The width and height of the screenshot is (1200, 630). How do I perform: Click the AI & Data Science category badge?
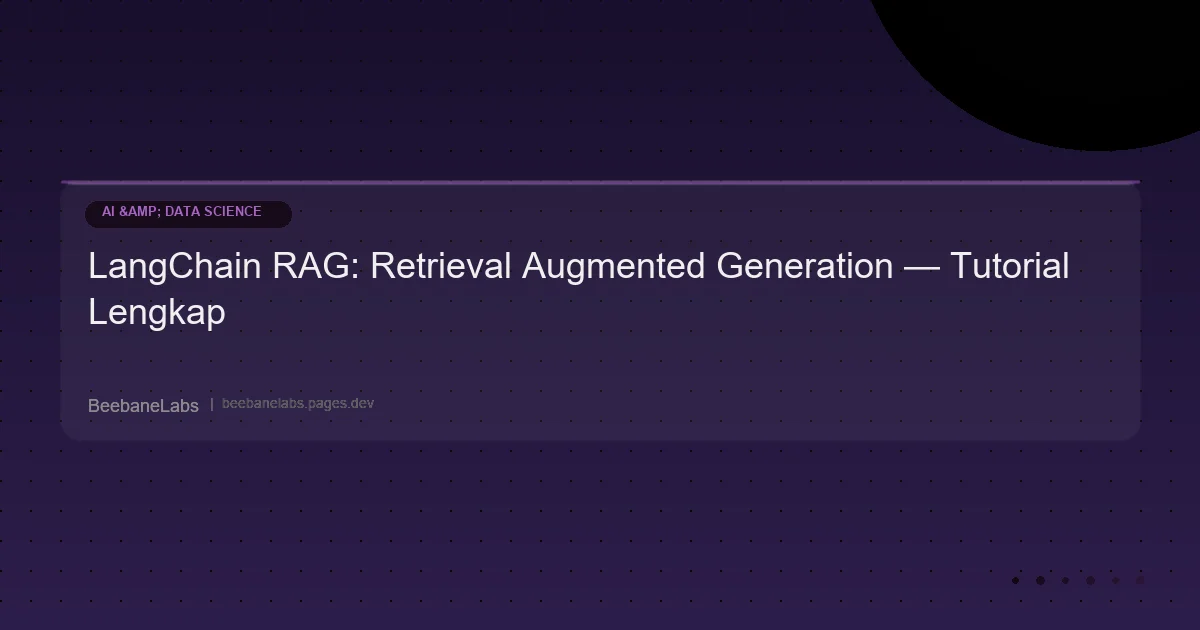coord(188,213)
